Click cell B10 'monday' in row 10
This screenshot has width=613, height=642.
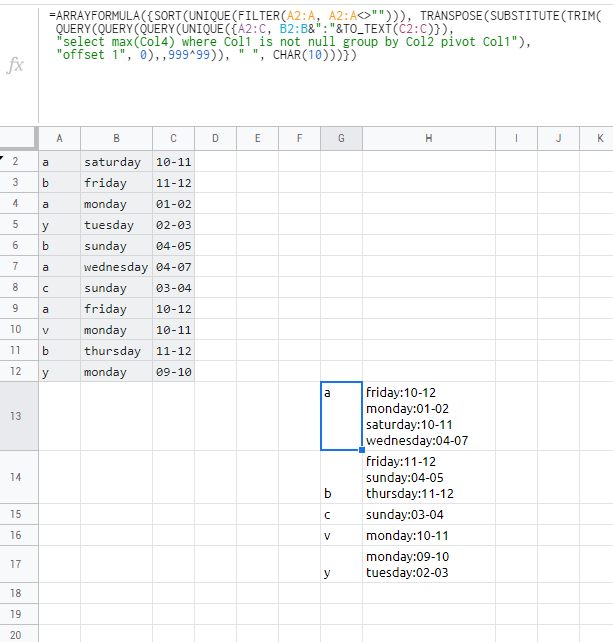[117, 330]
